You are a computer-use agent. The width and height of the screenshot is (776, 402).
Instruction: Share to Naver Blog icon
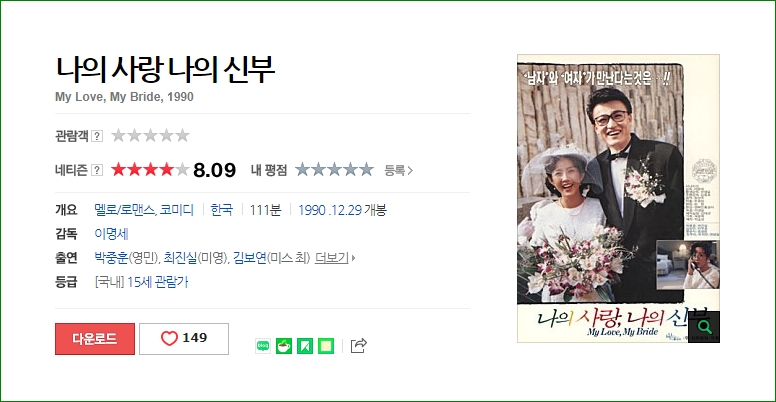[x=263, y=346]
